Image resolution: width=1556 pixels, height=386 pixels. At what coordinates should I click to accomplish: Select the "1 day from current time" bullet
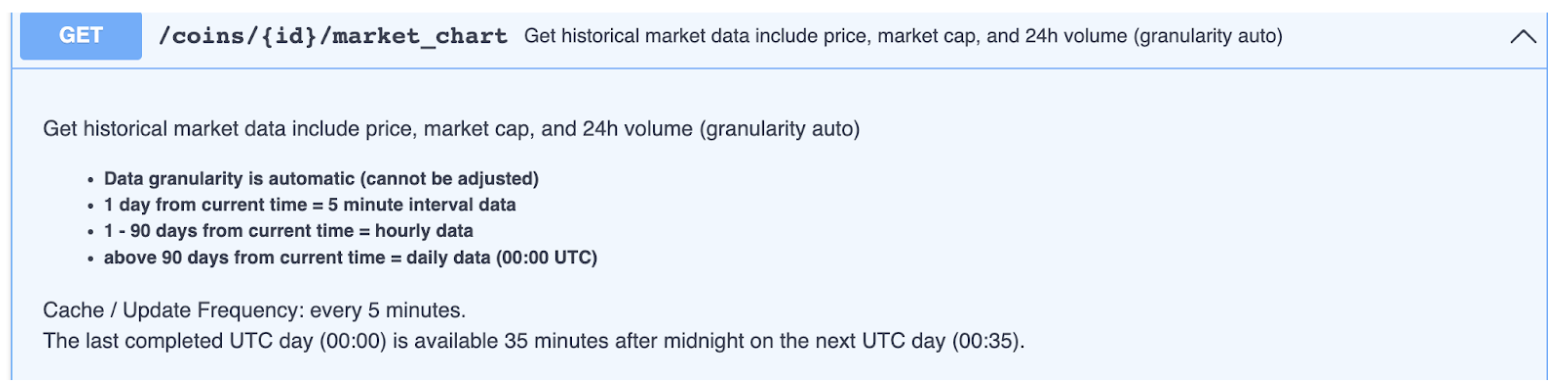click(x=310, y=205)
